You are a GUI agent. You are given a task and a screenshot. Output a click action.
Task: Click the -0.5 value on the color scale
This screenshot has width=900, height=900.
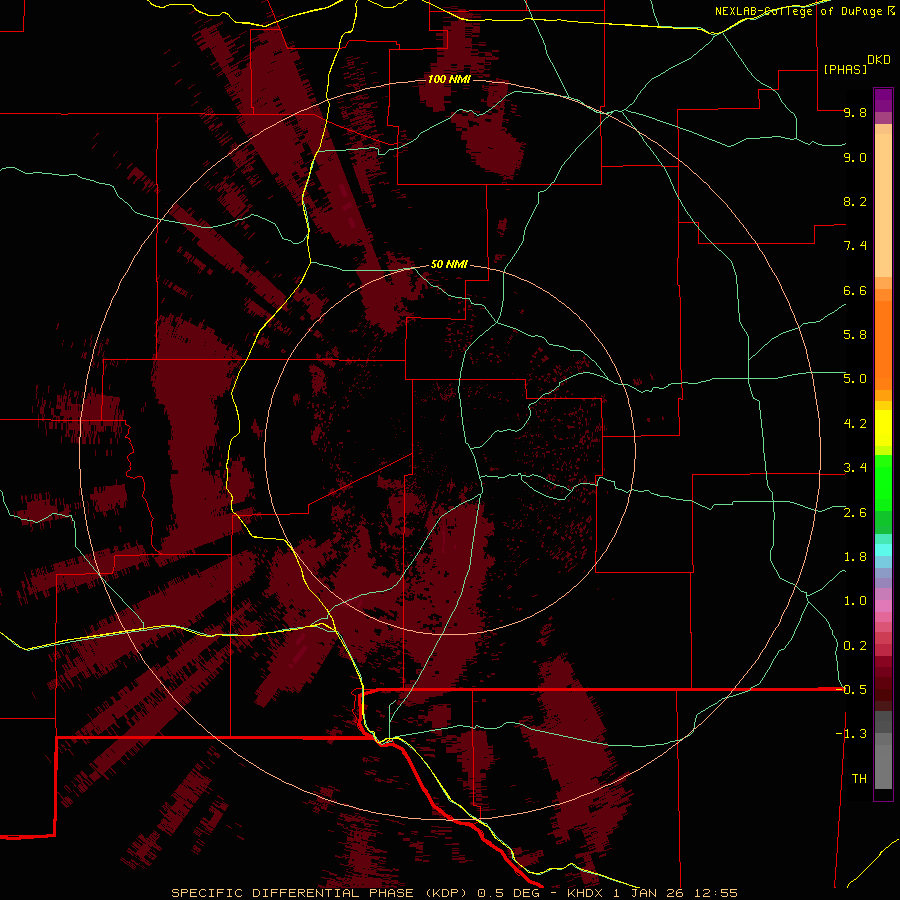(851, 690)
